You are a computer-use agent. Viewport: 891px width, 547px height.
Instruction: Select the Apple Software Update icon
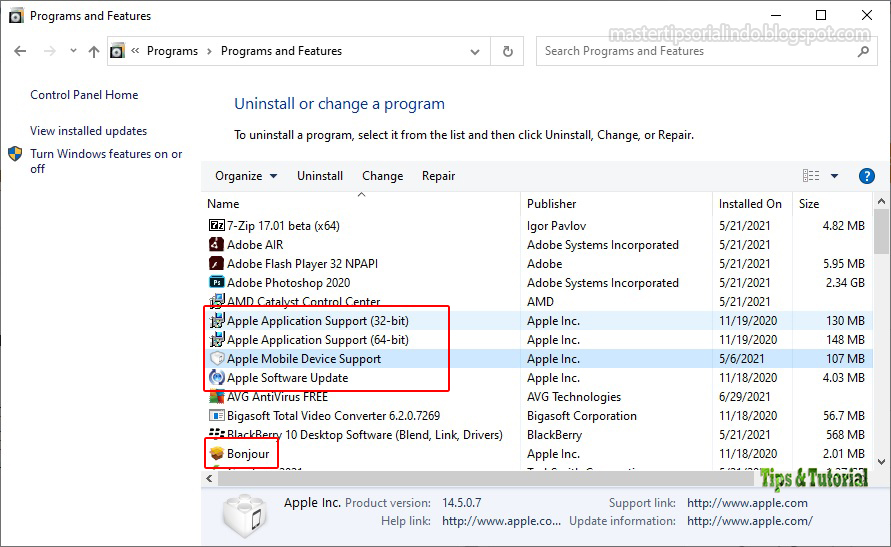216,377
